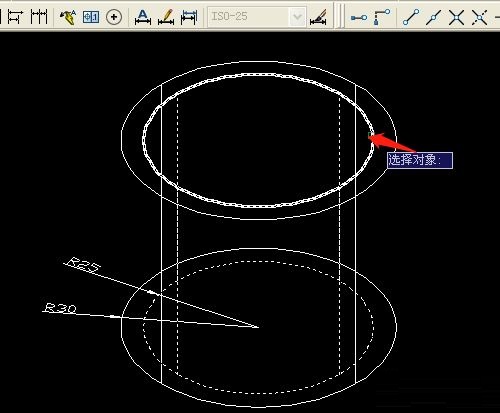Click the R30 dimension text
The height and width of the screenshot is (413, 500).
pos(60,308)
